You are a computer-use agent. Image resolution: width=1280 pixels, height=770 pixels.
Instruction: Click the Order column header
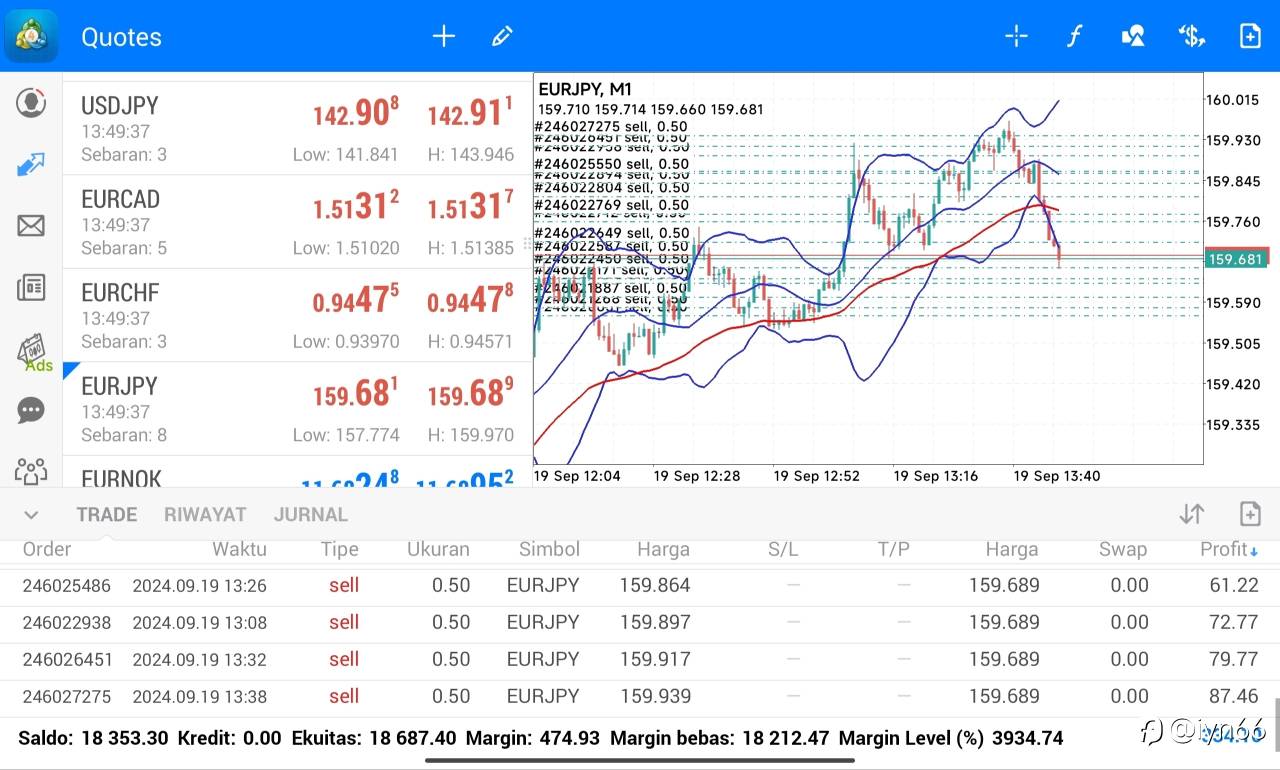[47, 549]
